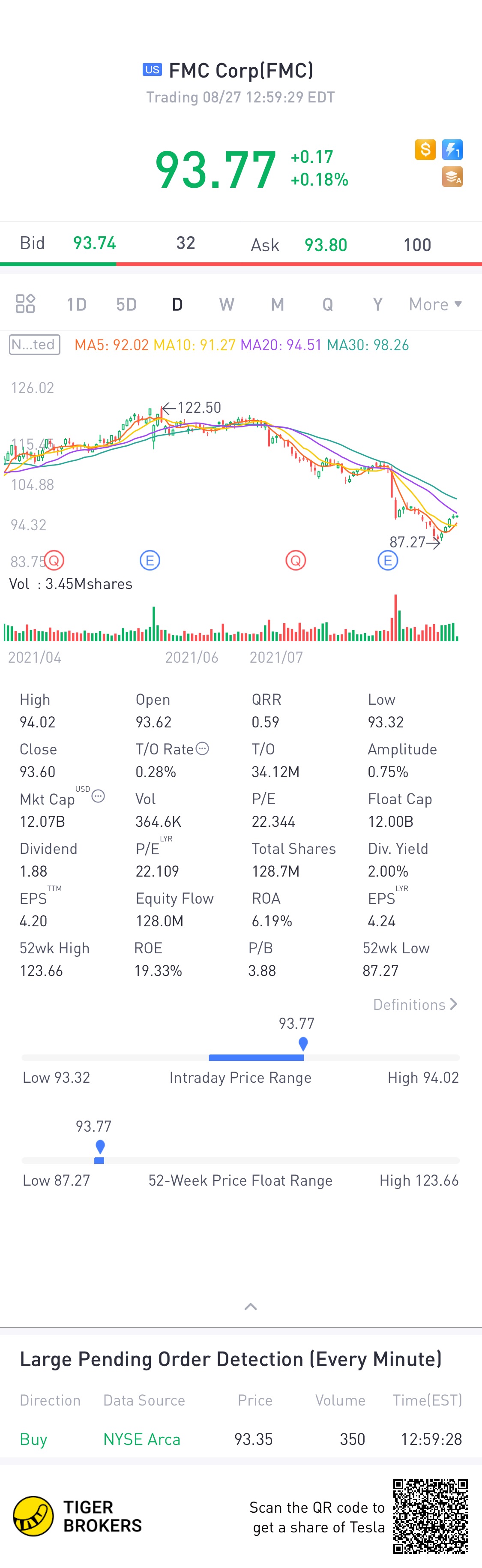482x1568 pixels.
Task: Tap the Tesla share QR code
Action: pos(430,1516)
